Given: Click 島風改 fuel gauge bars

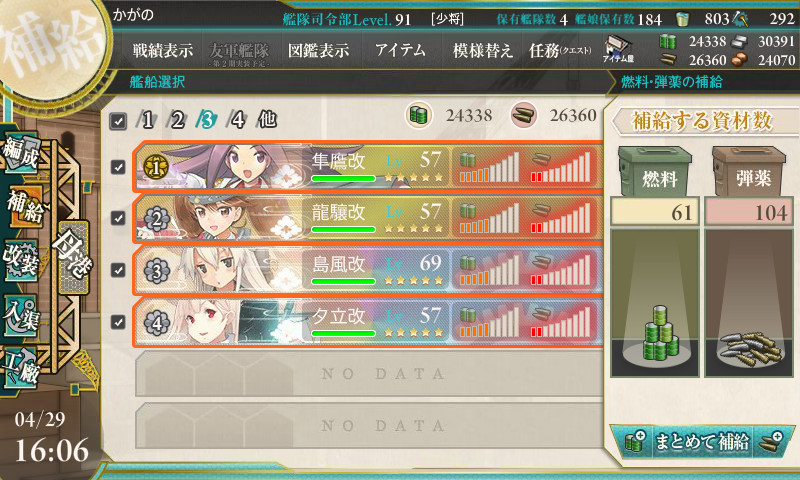Looking at the screenshot, I should [x=490, y=269].
